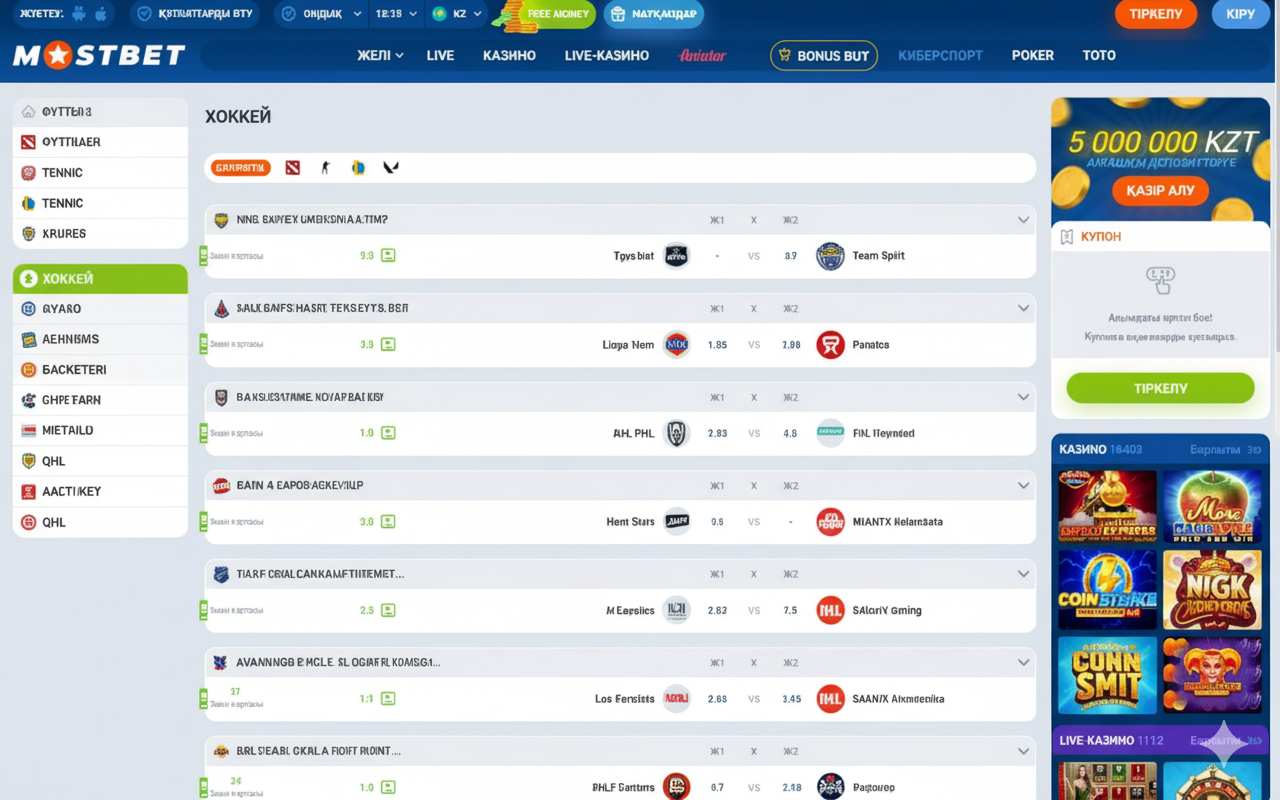
Task: Click the sidebar icon beside KRURES
Action: tap(28, 234)
